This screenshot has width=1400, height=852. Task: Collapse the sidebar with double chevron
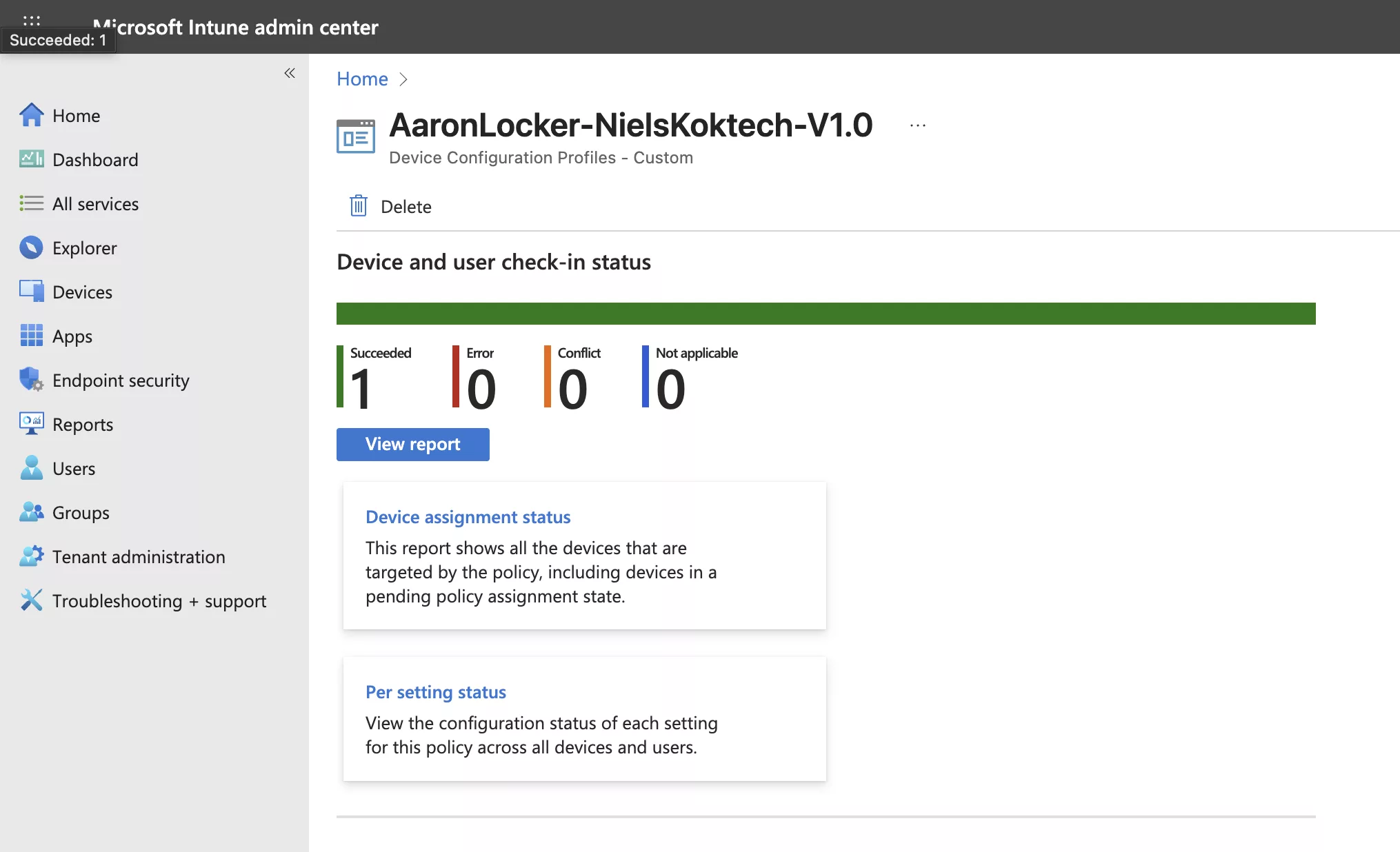pyautogui.click(x=290, y=73)
